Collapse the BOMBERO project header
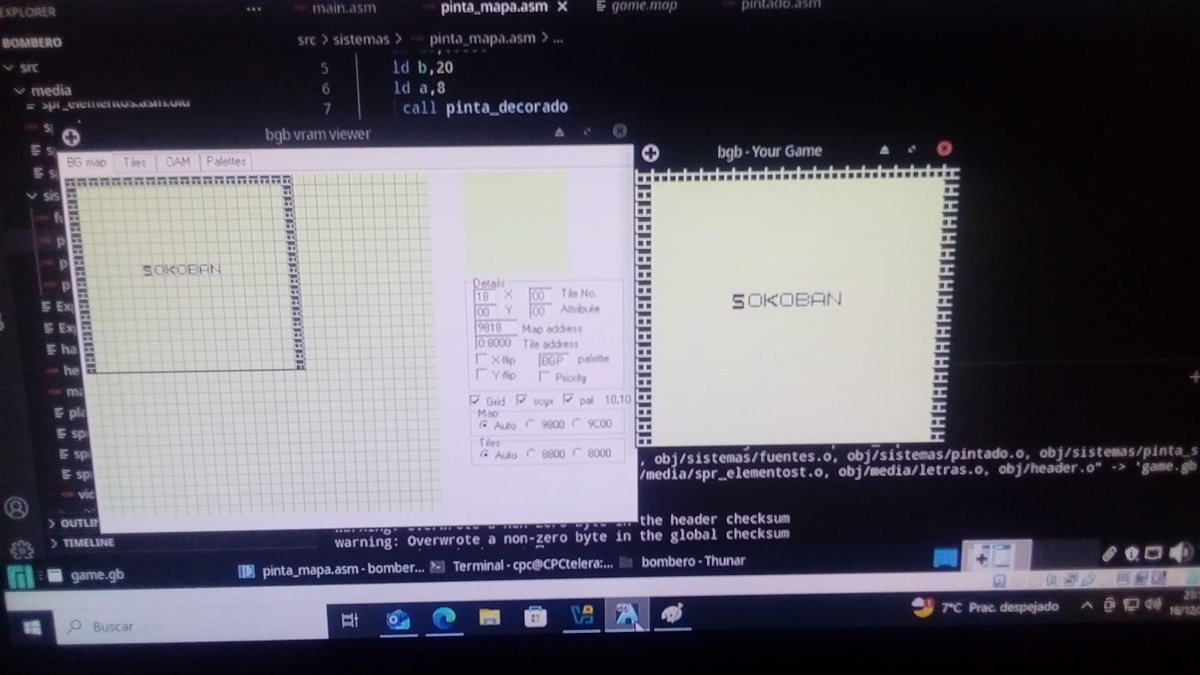Screen dimensions: 1200x675 (31, 43)
